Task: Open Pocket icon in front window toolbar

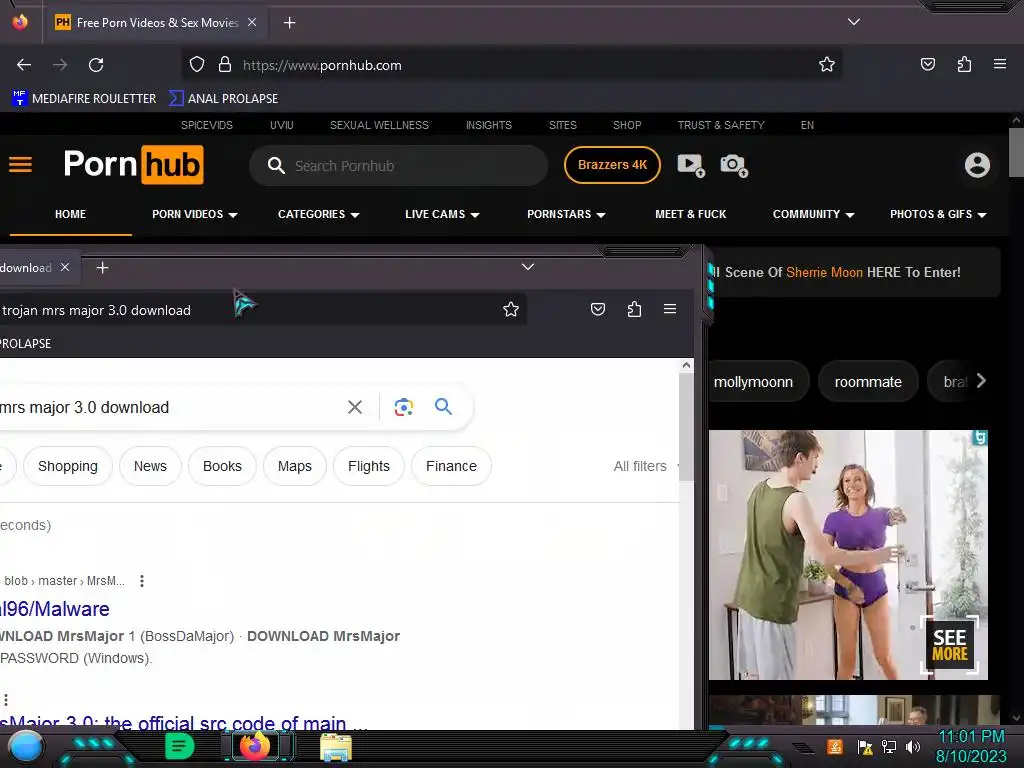Action: pyautogui.click(x=598, y=309)
